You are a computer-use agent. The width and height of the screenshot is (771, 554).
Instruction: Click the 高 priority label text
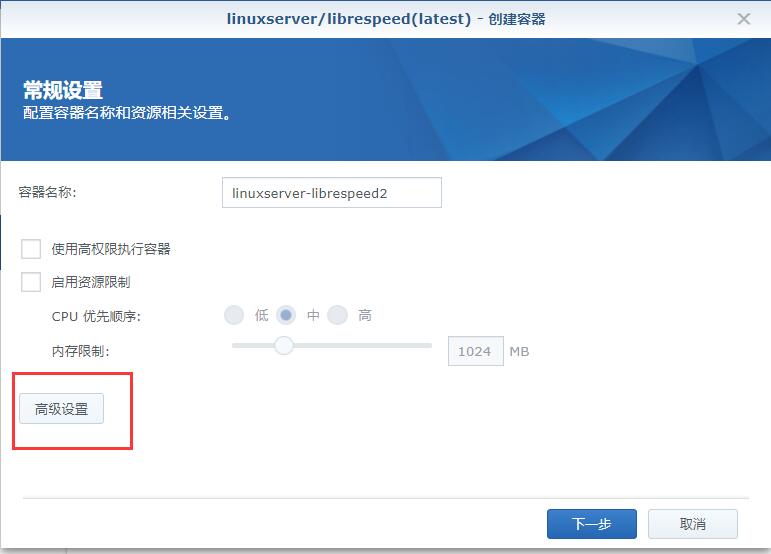tap(365, 315)
